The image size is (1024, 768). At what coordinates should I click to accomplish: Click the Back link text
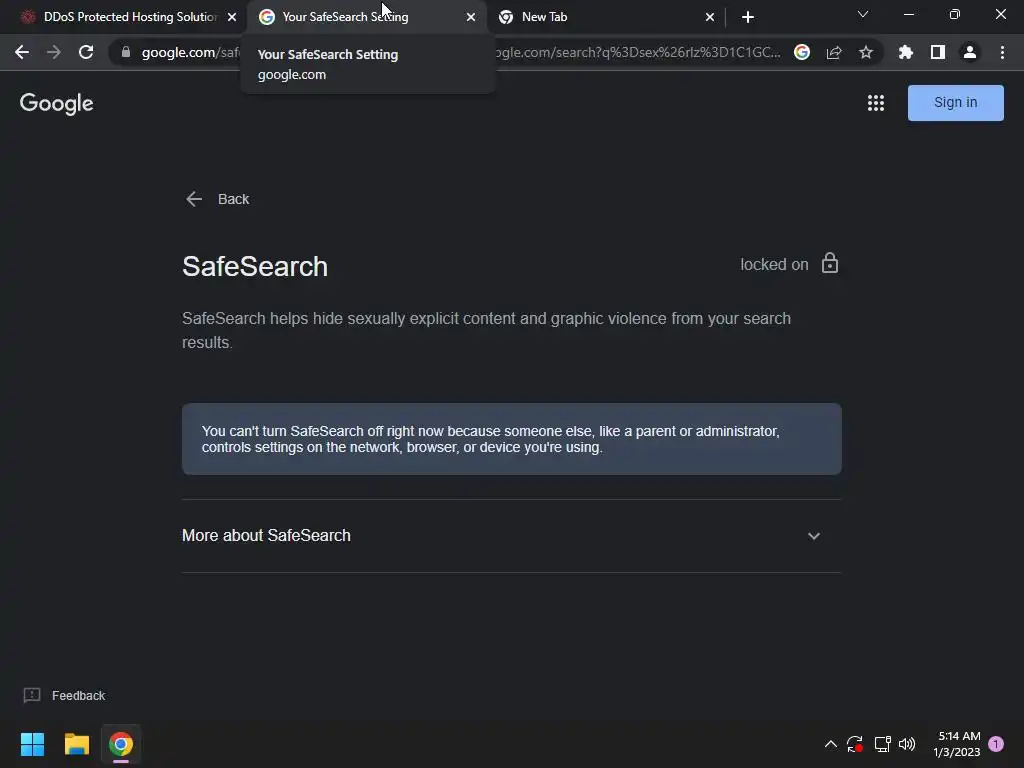pos(233,199)
